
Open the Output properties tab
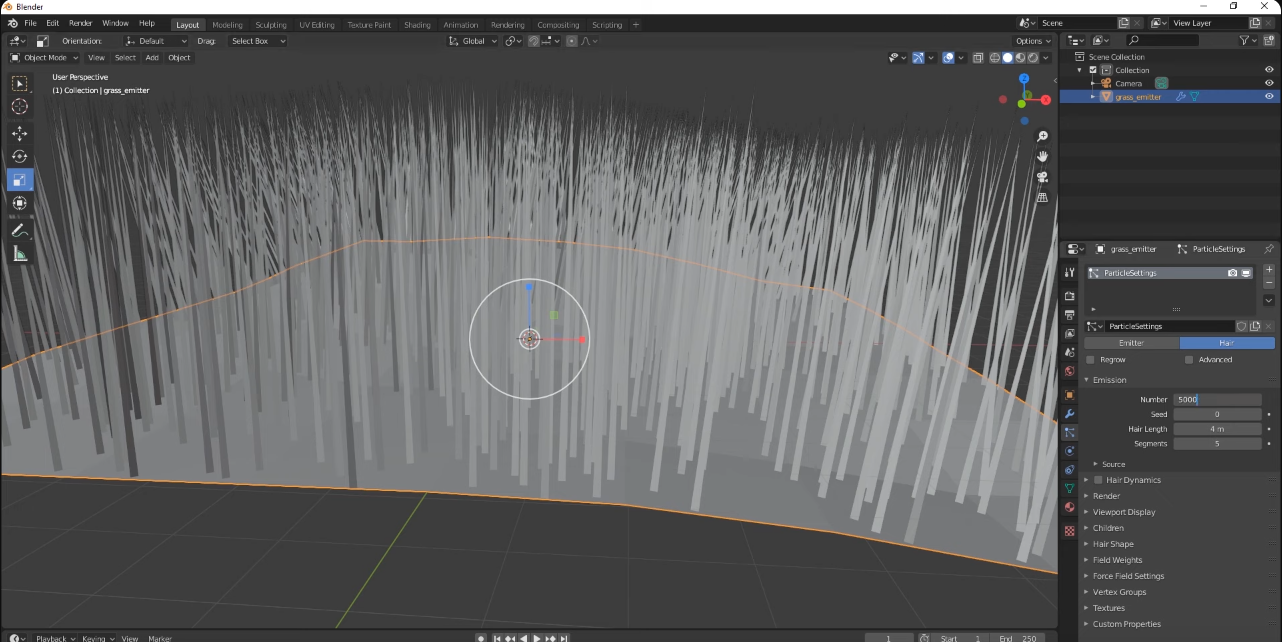click(x=1069, y=315)
